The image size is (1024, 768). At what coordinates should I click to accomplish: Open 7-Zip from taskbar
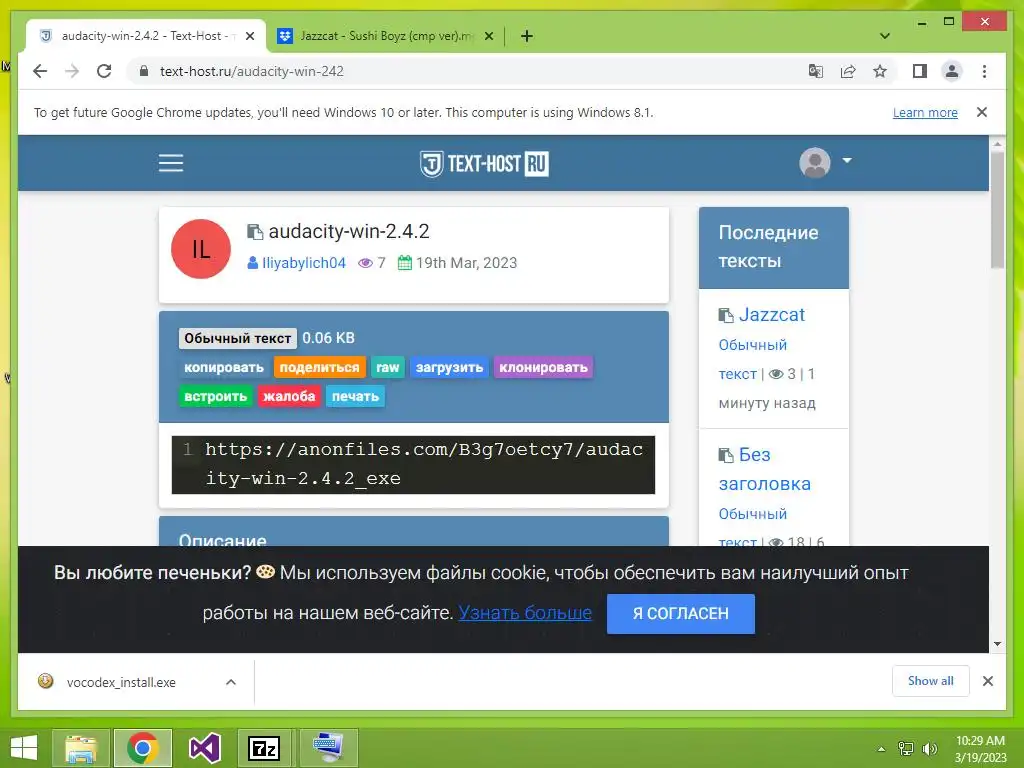264,748
